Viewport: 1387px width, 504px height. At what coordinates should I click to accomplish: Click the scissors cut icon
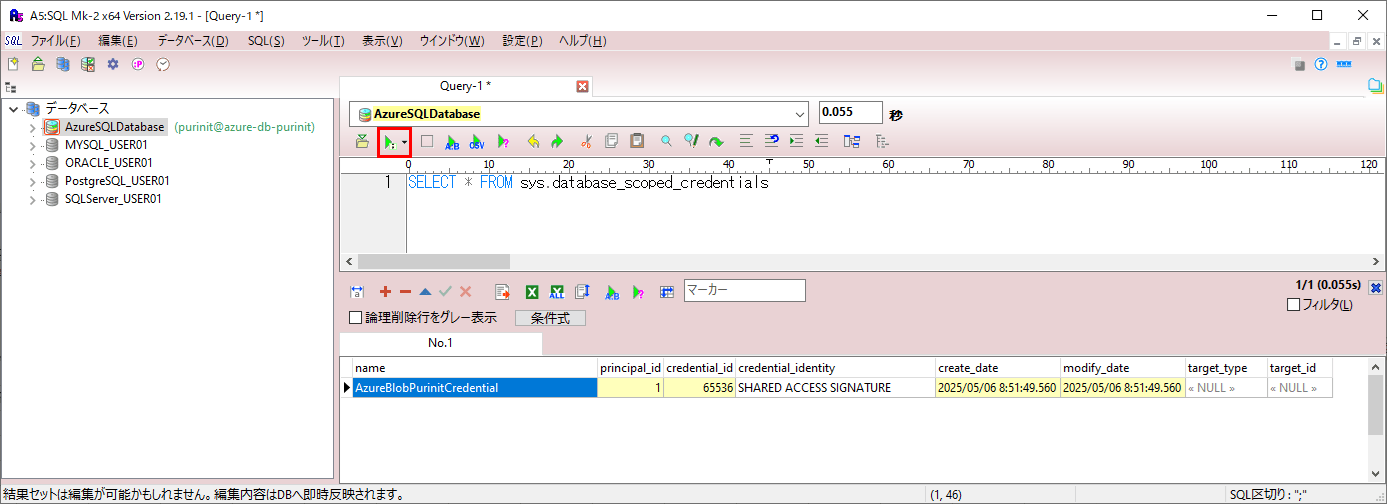587,142
